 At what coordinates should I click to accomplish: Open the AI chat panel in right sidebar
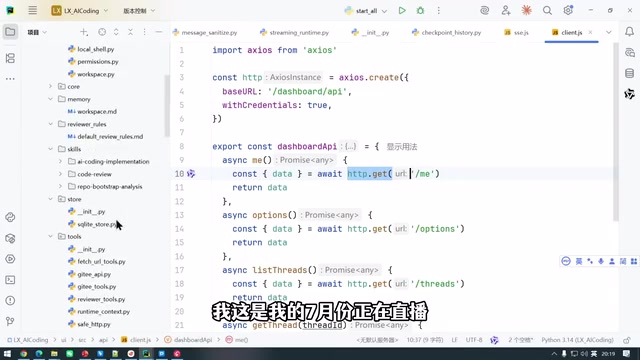(629, 53)
